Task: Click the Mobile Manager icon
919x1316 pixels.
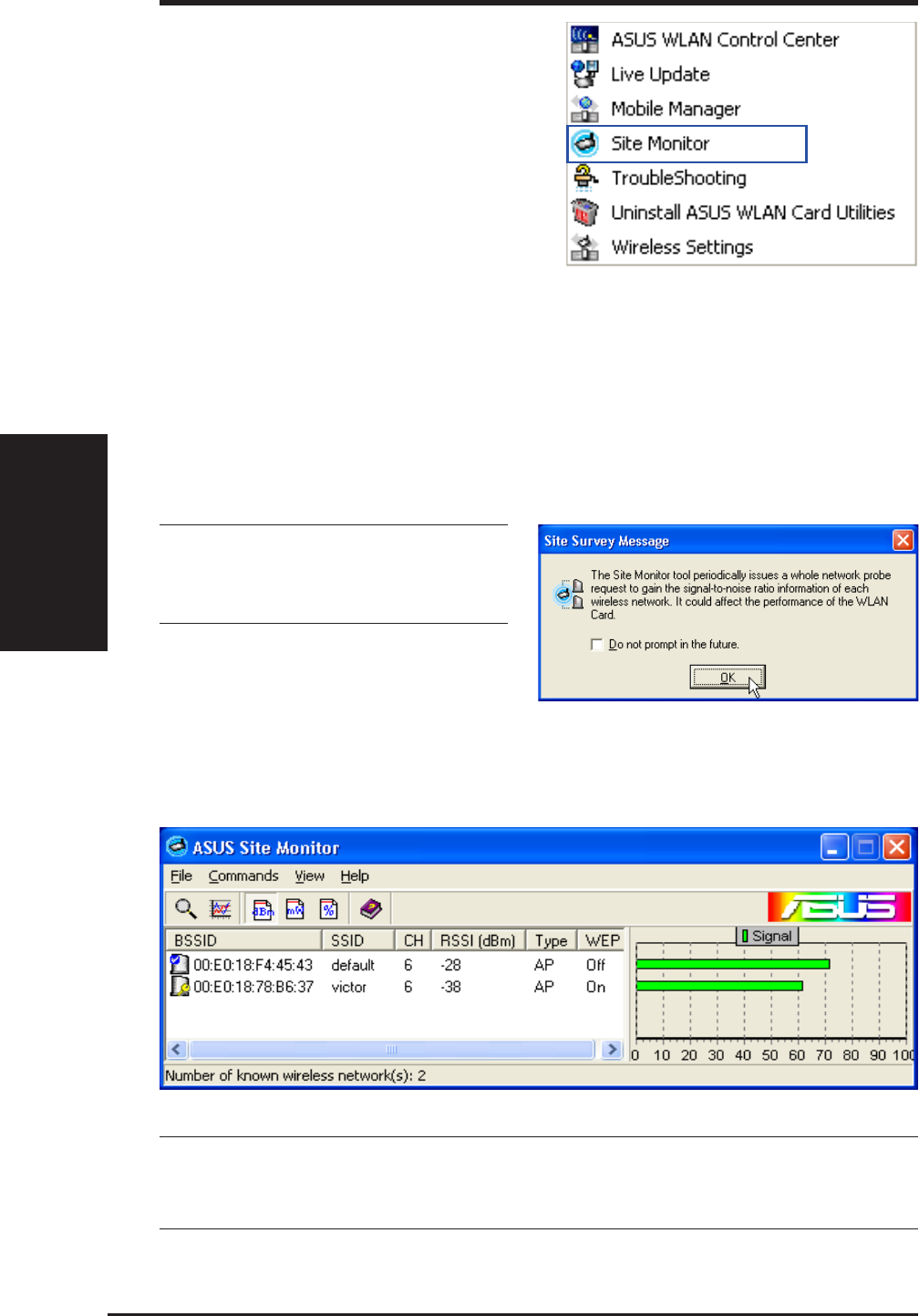Action: coord(584,109)
